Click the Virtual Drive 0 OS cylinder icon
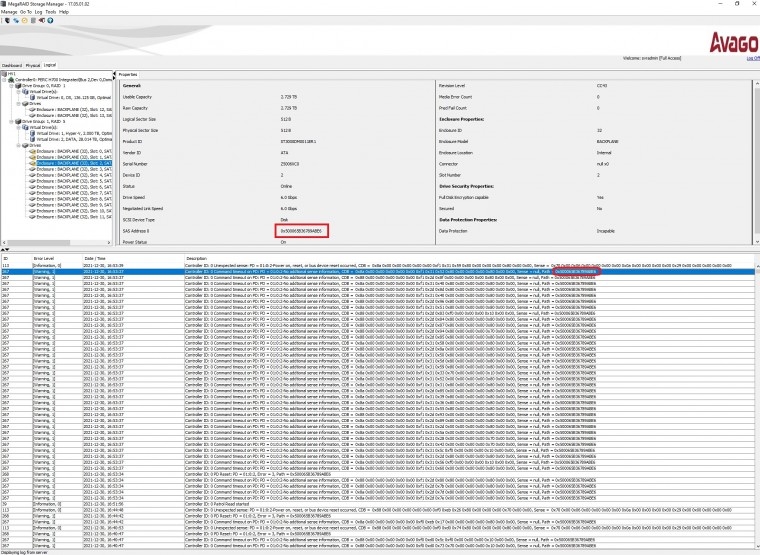This screenshot has width=760, height=555. [x=32, y=97]
